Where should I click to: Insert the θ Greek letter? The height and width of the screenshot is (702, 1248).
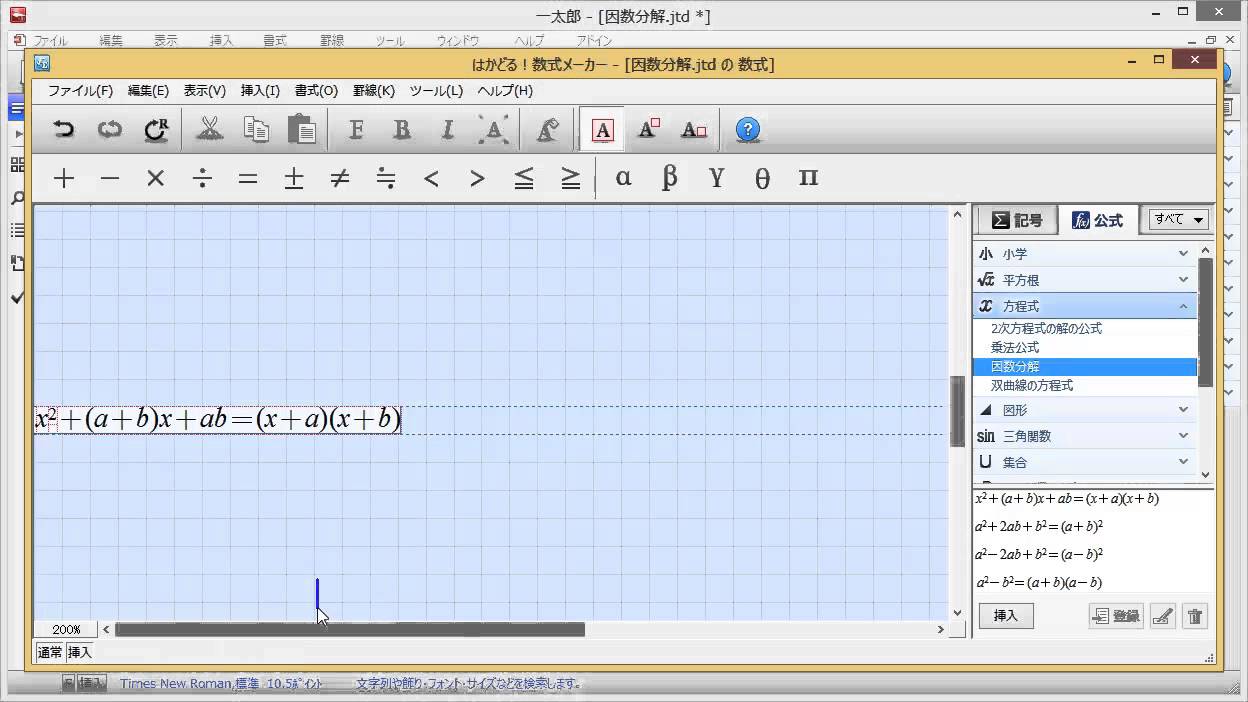pos(762,178)
